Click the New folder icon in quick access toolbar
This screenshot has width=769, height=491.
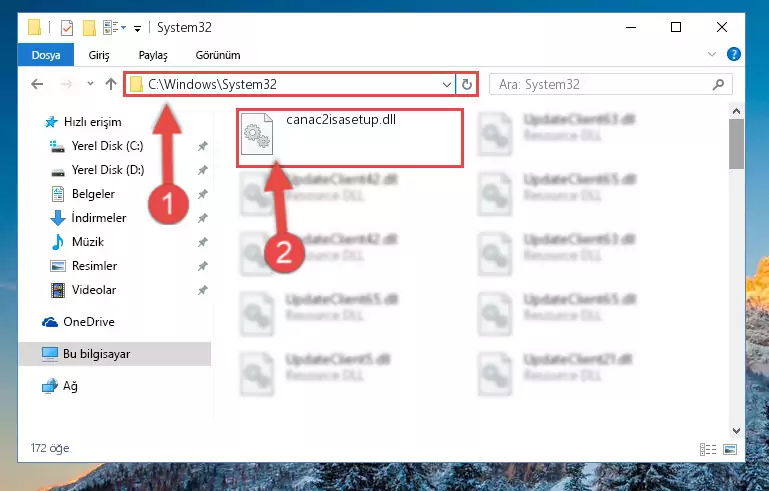point(89,28)
